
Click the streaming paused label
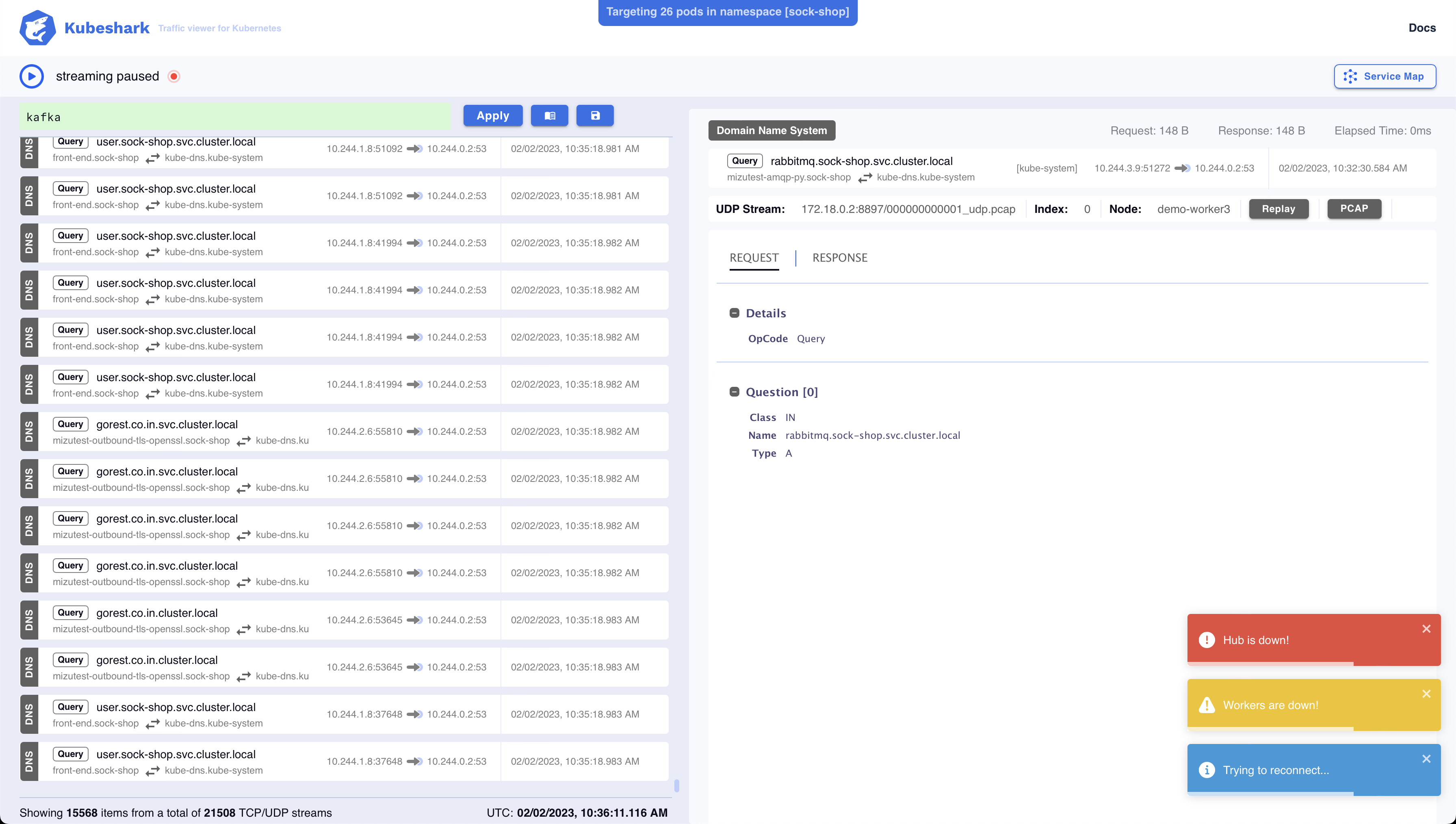tap(108, 76)
